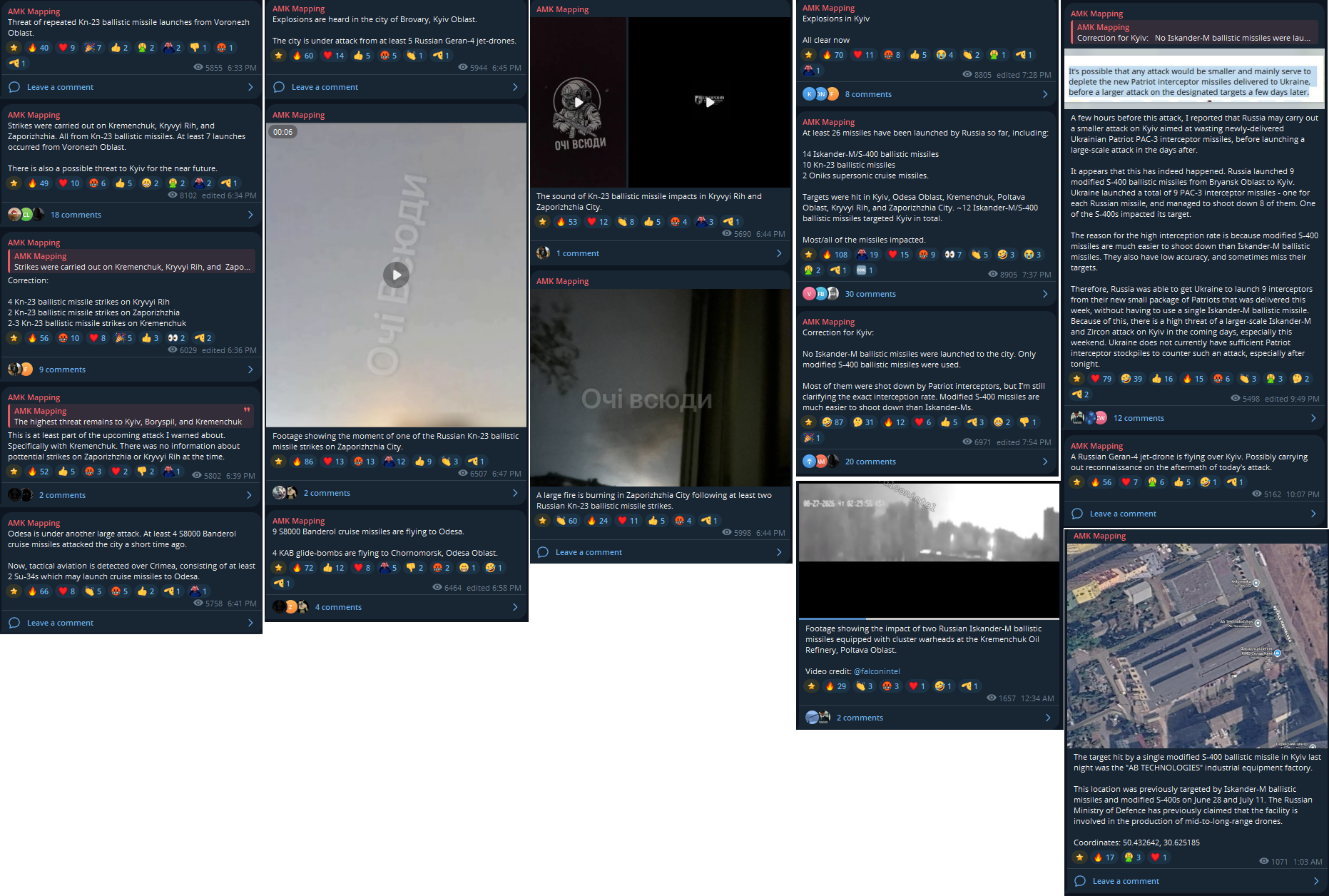This screenshot has width=1329, height=896.
Task: Click the arrow on Leave a comment under map post
Action: pos(1316,881)
